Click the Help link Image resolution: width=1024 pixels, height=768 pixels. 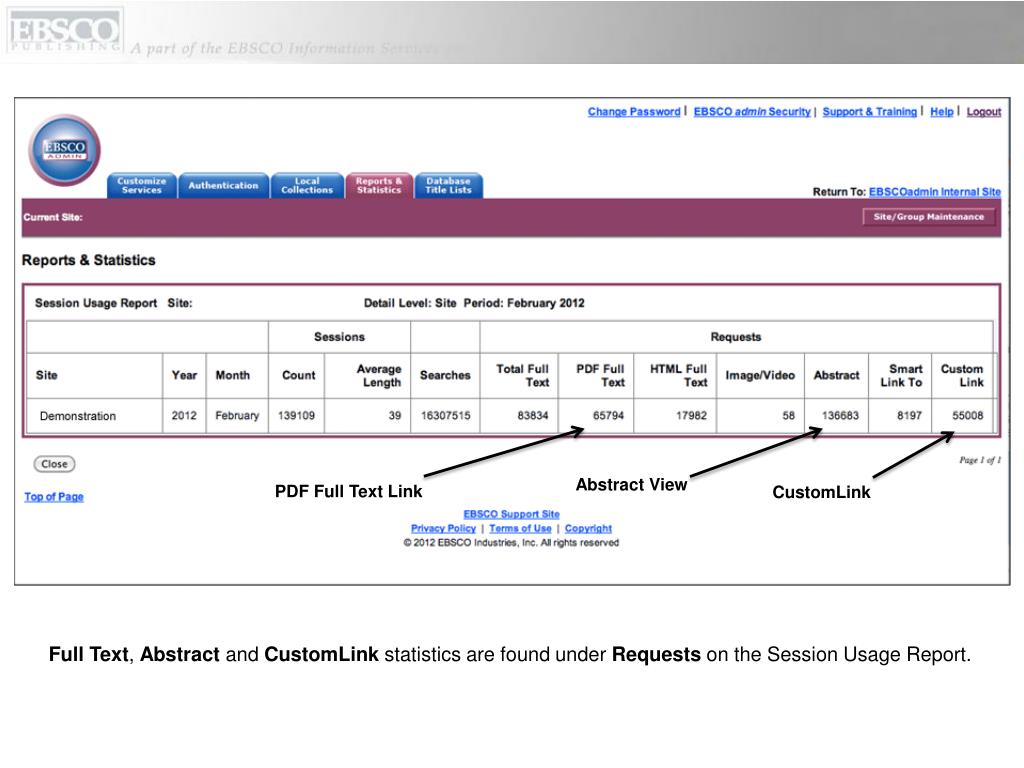click(x=942, y=112)
